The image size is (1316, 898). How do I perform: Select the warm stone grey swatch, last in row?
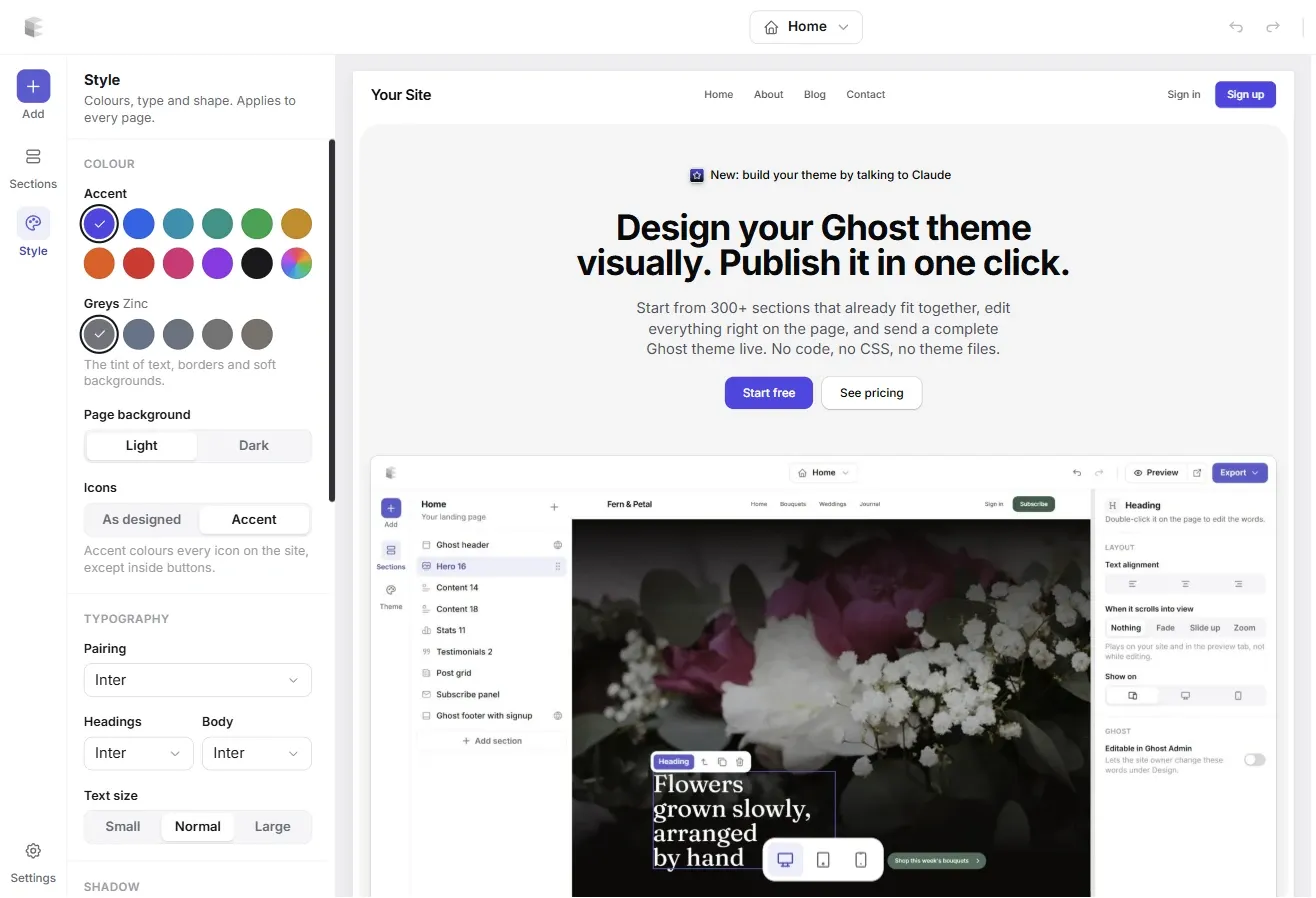tap(257, 334)
